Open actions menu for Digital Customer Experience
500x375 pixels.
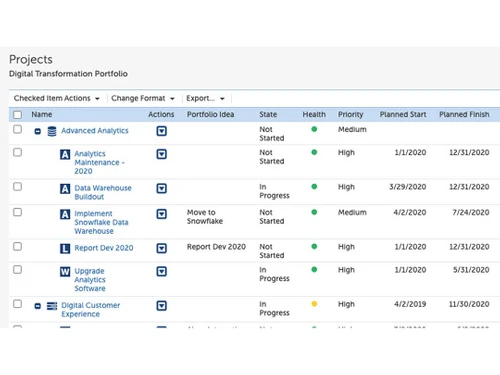[x=162, y=306]
